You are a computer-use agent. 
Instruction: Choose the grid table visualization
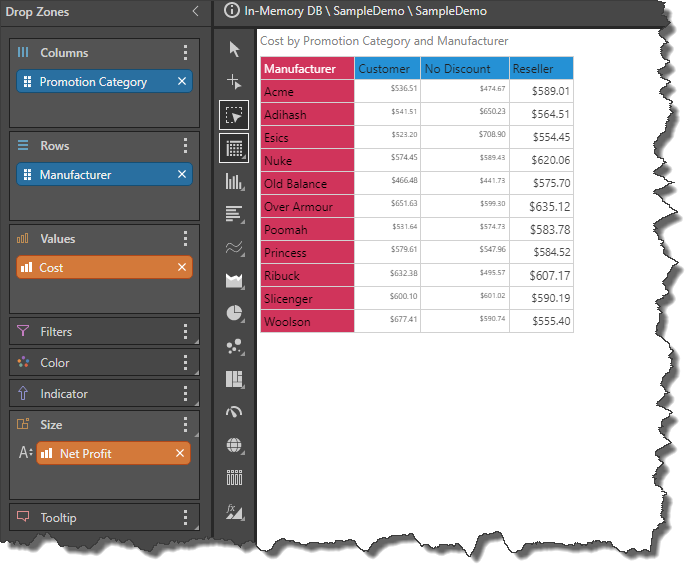[235, 148]
